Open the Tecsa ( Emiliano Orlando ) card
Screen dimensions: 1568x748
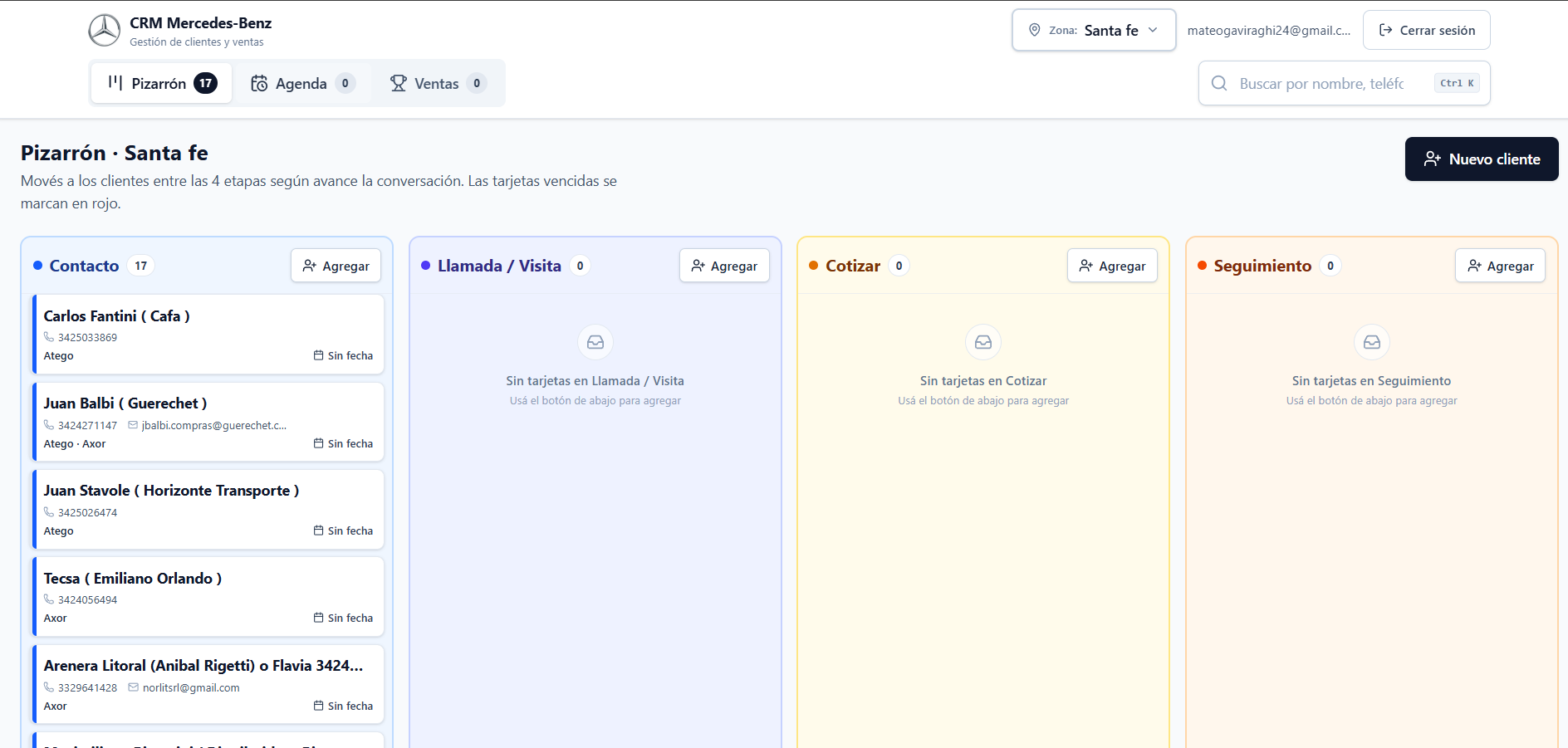pyautogui.click(x=208, y=596)
